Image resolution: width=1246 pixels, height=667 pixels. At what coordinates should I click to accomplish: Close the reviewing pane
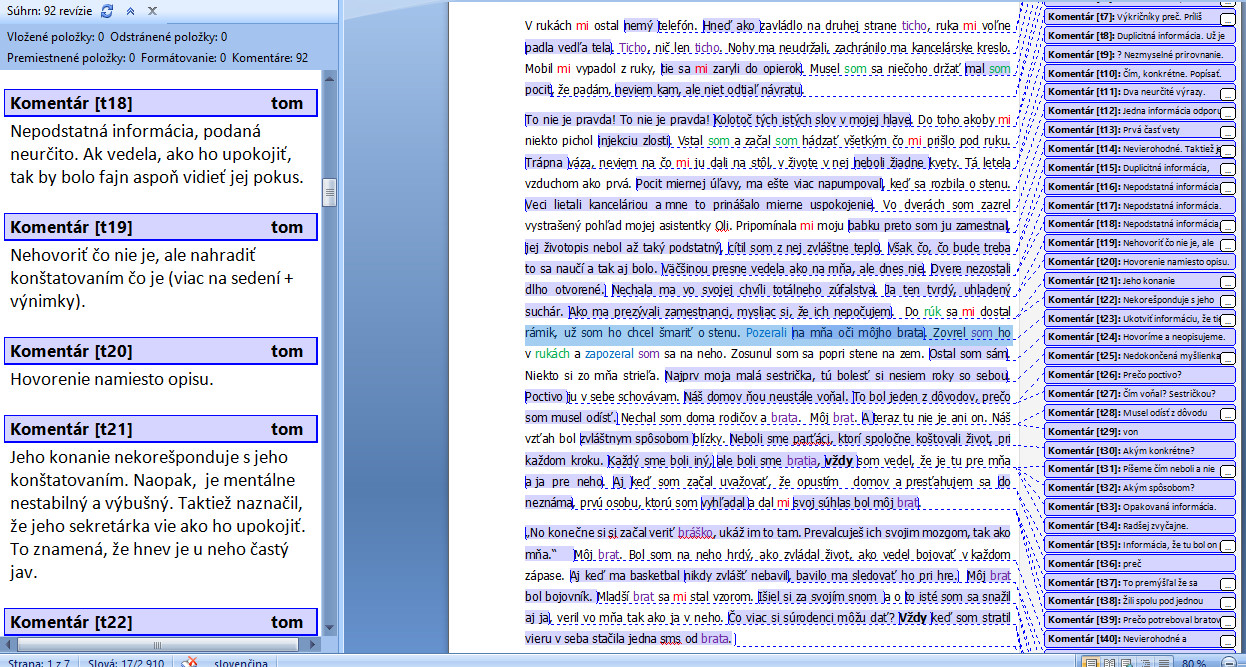(x=152, y=11)
